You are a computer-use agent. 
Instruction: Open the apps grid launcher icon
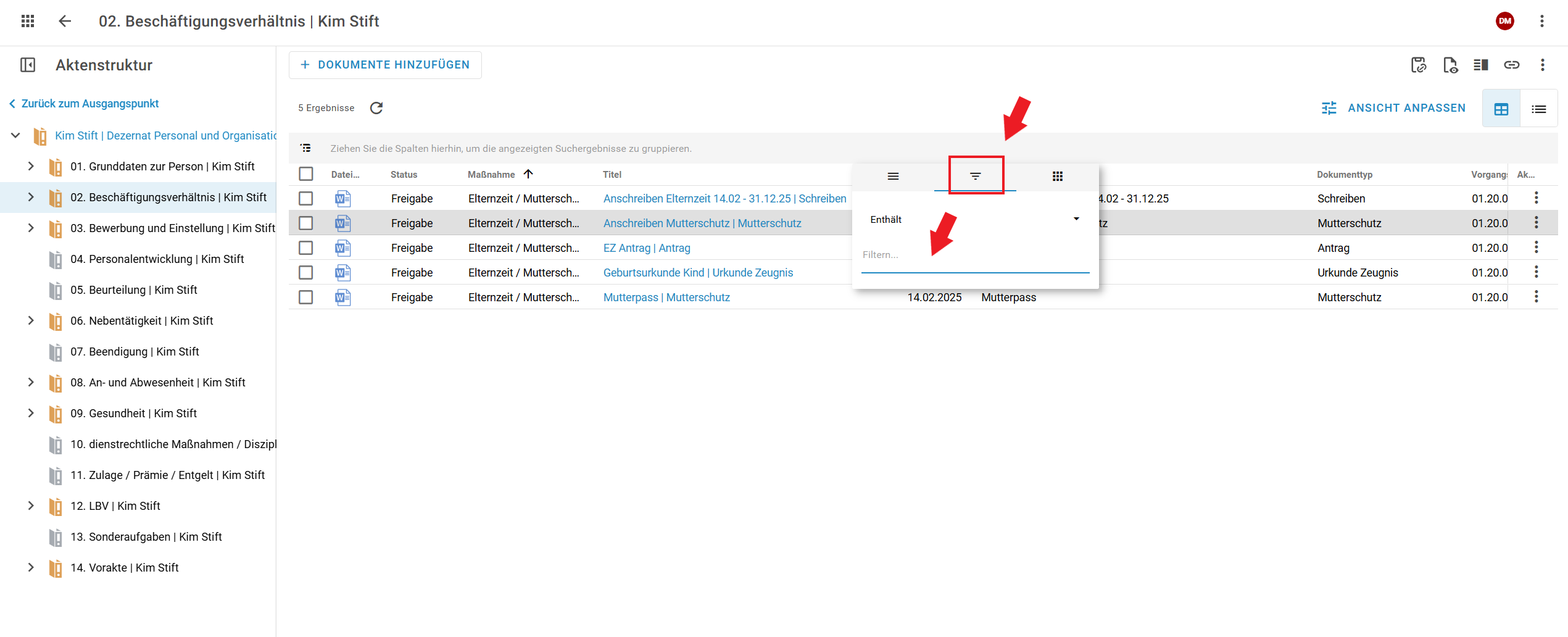click(x=27, y=21)
